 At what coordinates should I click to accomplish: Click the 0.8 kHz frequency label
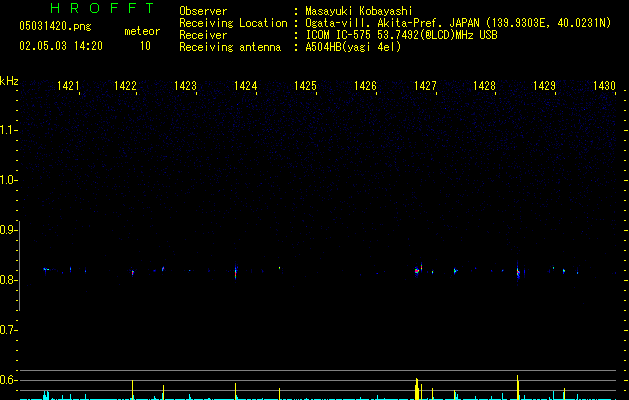8,280
